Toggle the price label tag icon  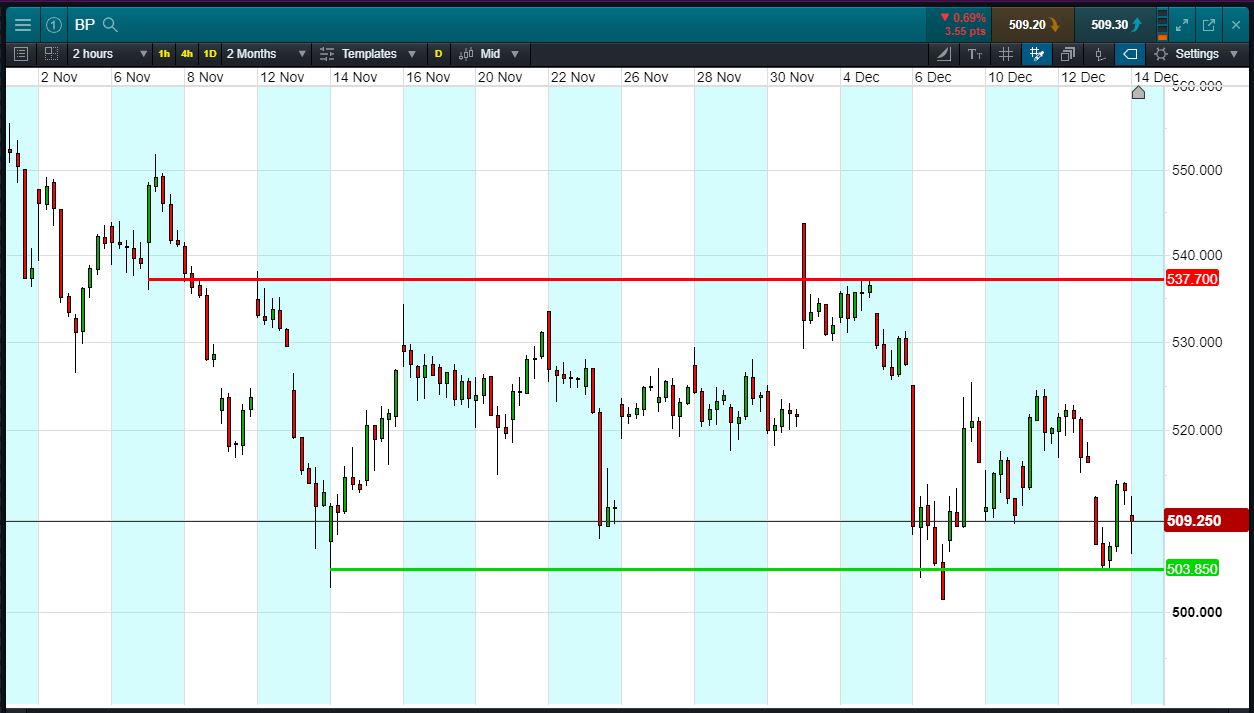(x=1130, y=54)
